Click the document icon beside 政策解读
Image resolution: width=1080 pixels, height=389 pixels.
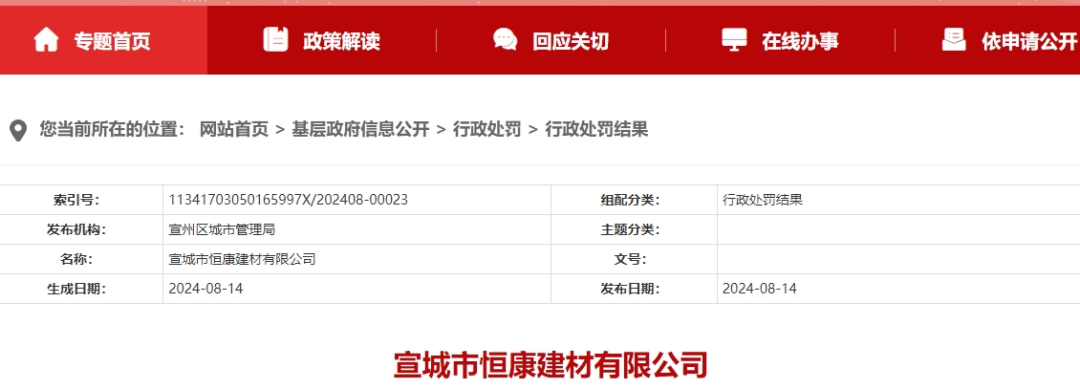coord(276,39)
